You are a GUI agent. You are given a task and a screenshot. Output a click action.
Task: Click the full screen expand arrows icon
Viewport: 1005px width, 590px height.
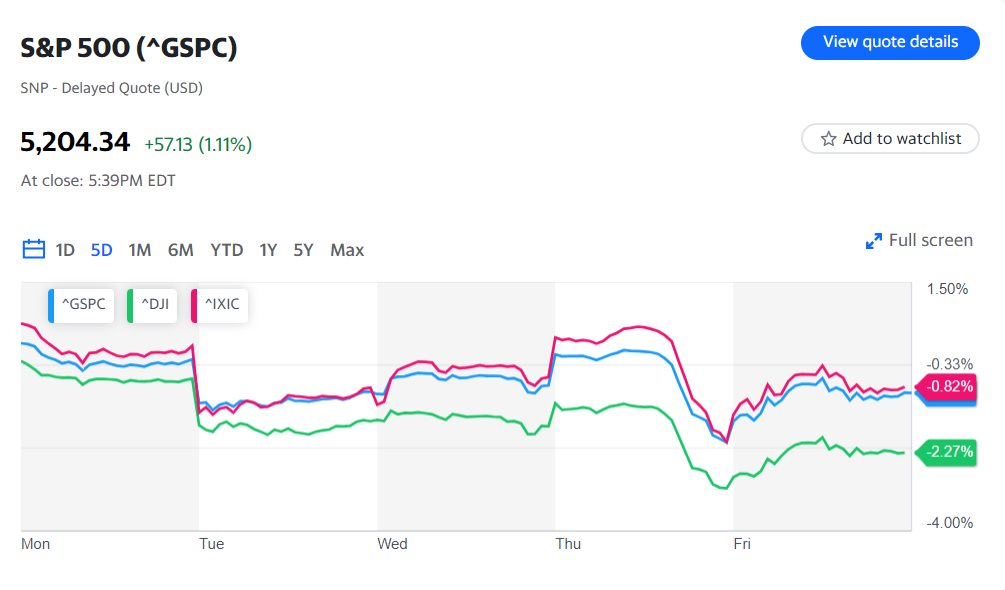(873, 241)
